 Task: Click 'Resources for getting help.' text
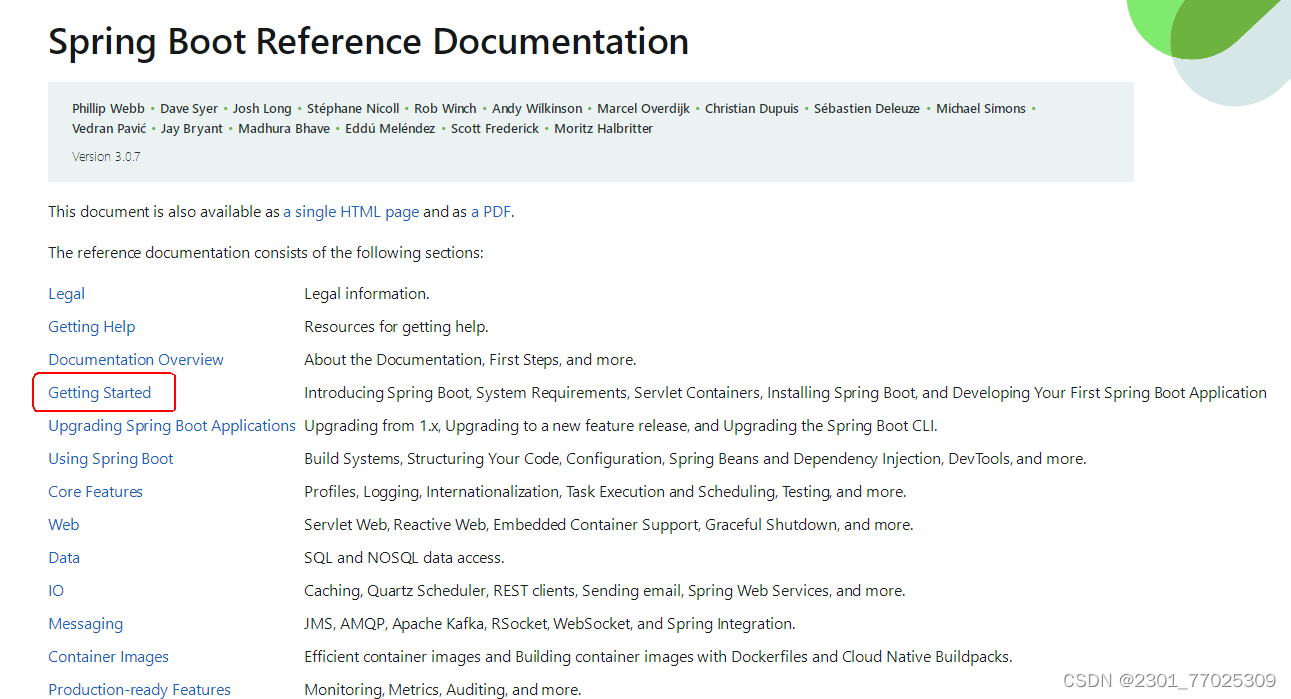point(396,327)
